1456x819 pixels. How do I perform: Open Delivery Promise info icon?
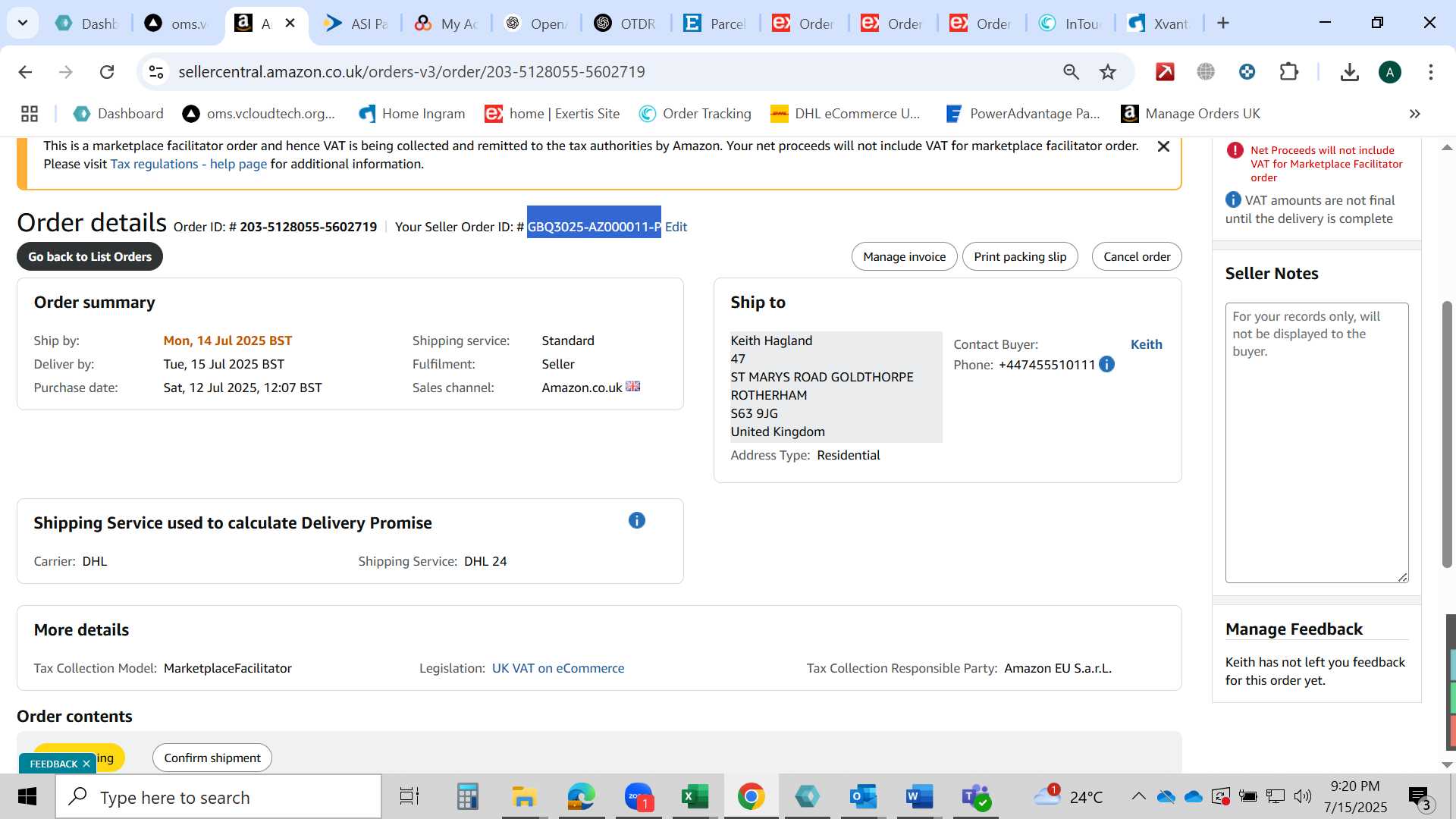(636, 520)
